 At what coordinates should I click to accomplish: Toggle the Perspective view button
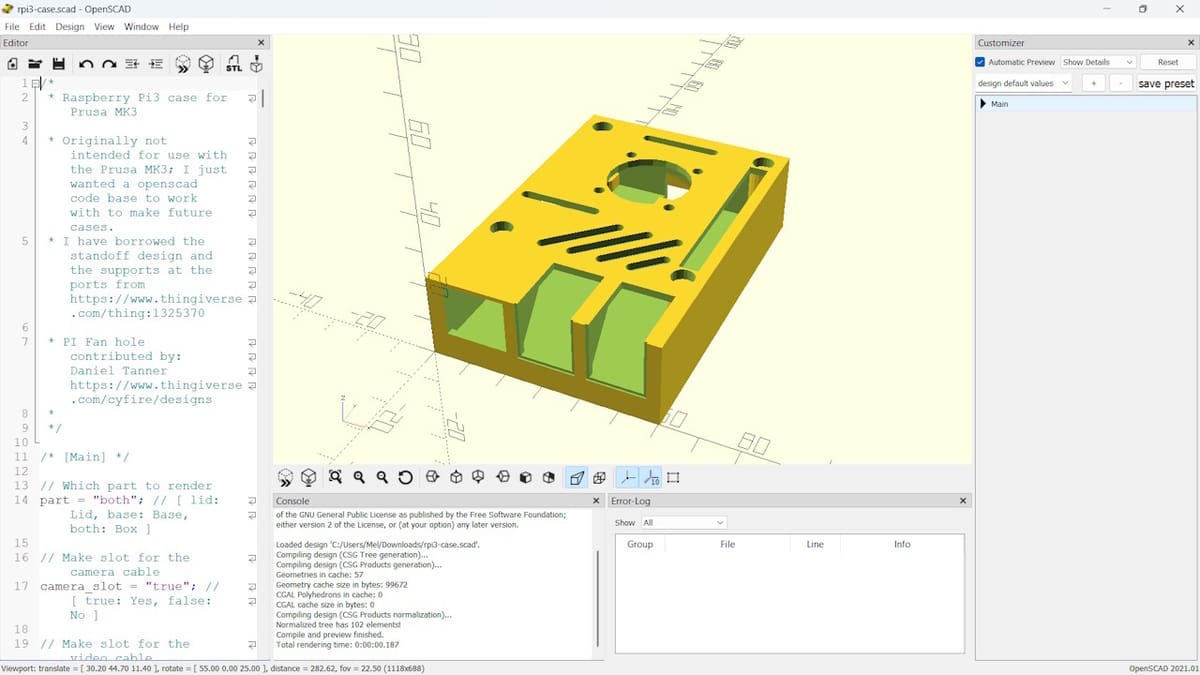click(x=576, y=478)
